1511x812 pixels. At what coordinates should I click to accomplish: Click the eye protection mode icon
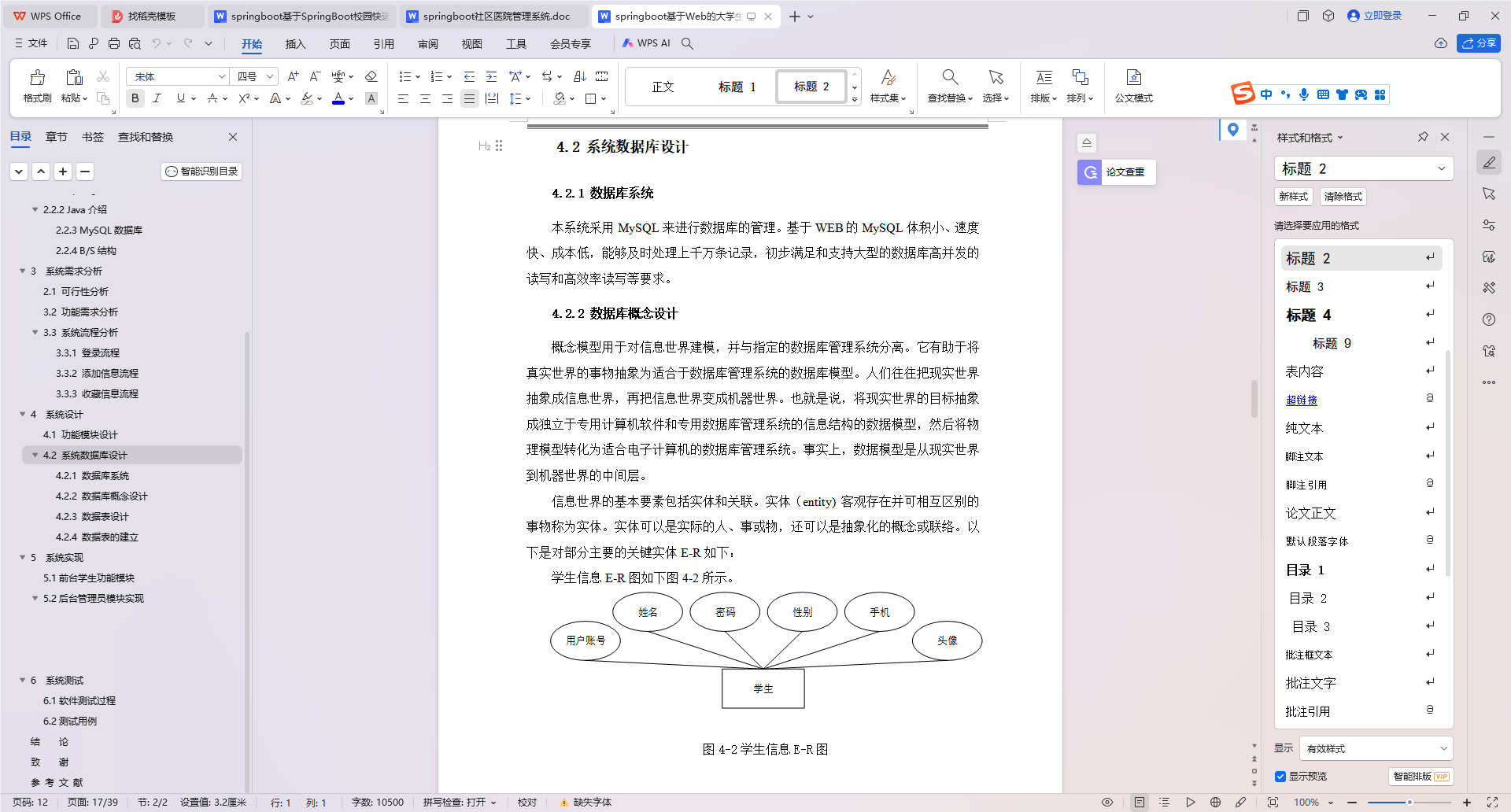pyautogui.click(x=1107, y=803)
